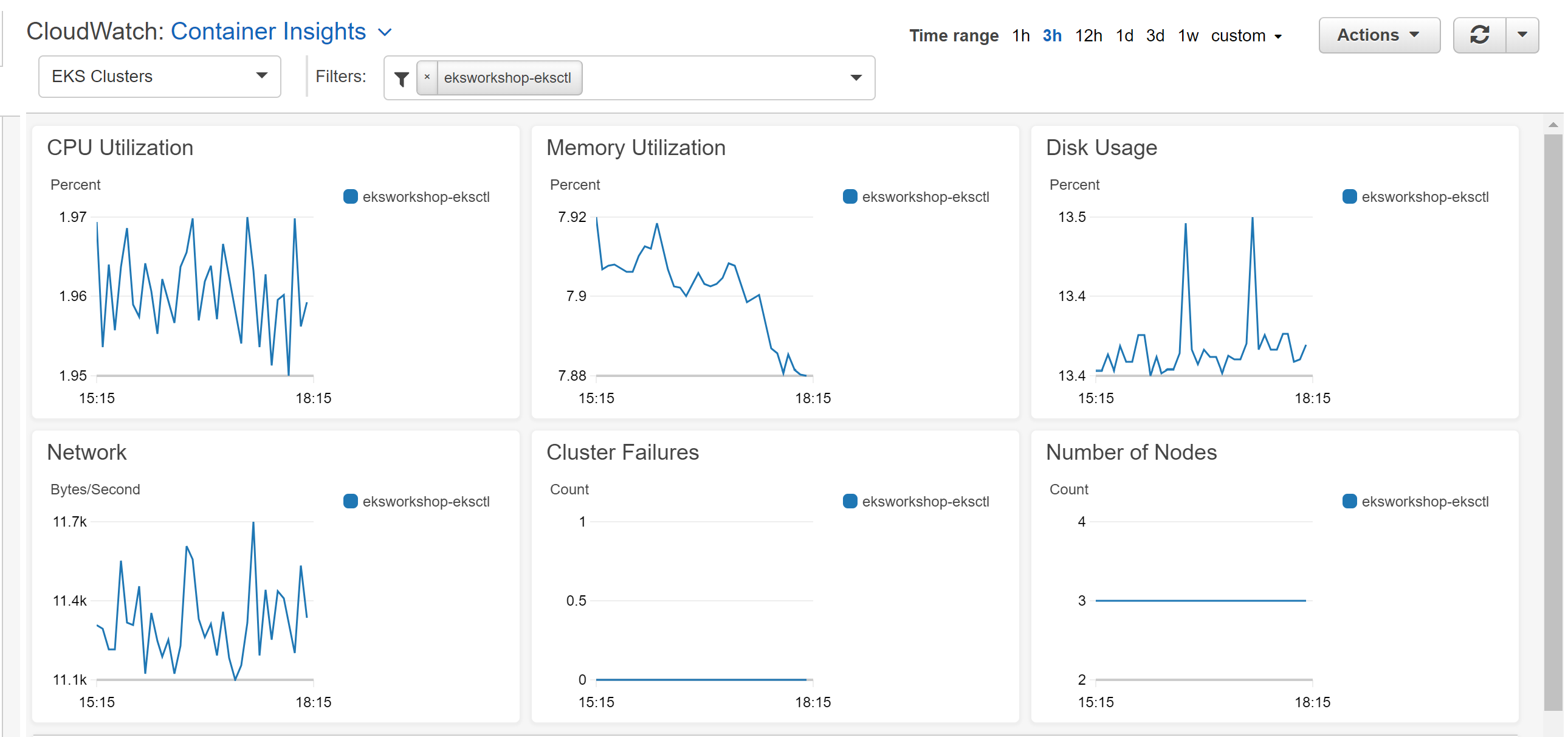Click the CPU Utilization widget title
1568x737 pixels.
click(120, 148)
